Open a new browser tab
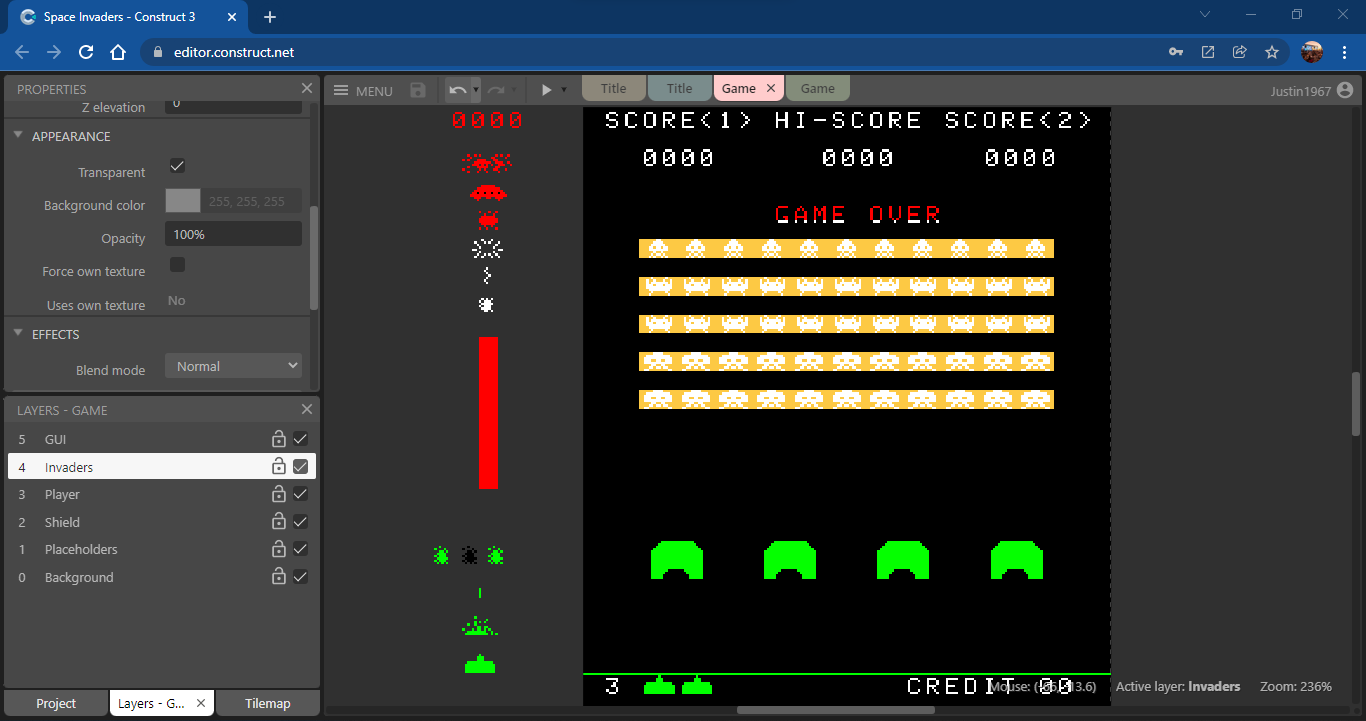This screenshot has width=1366, height=721. tap(270, 17)
